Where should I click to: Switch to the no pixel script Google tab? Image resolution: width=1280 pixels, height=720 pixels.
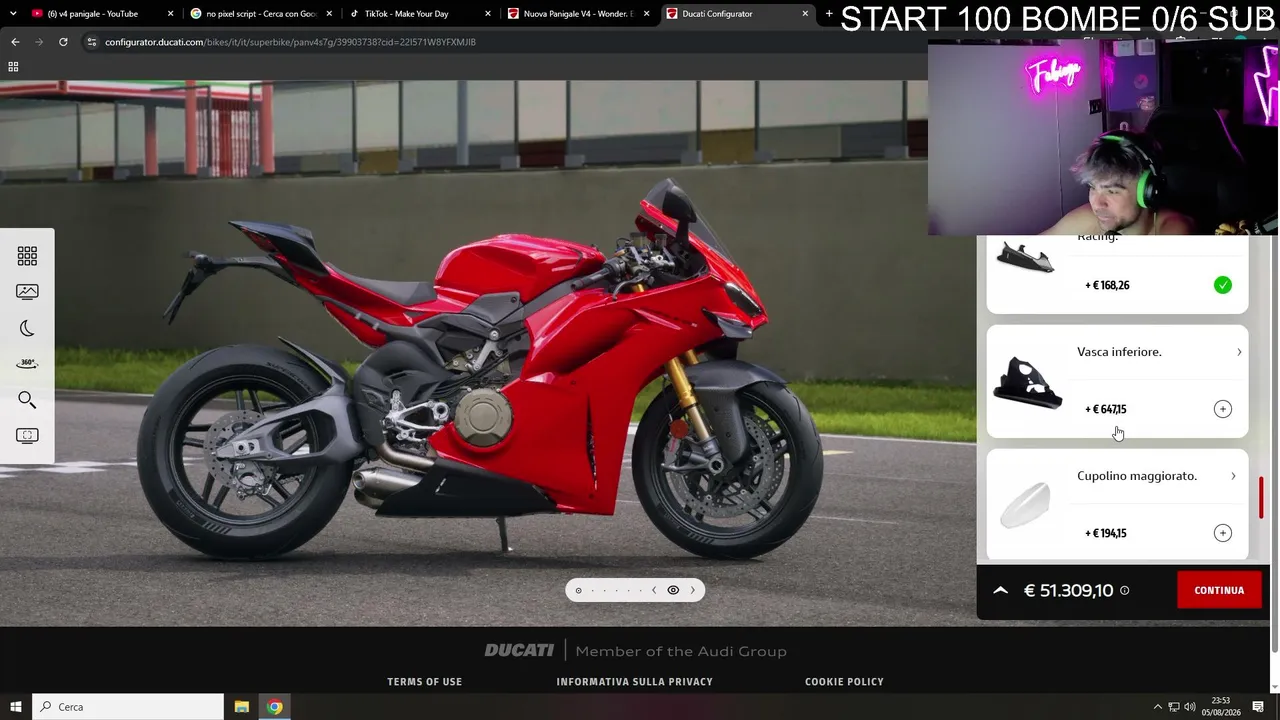tap(260, 14)
